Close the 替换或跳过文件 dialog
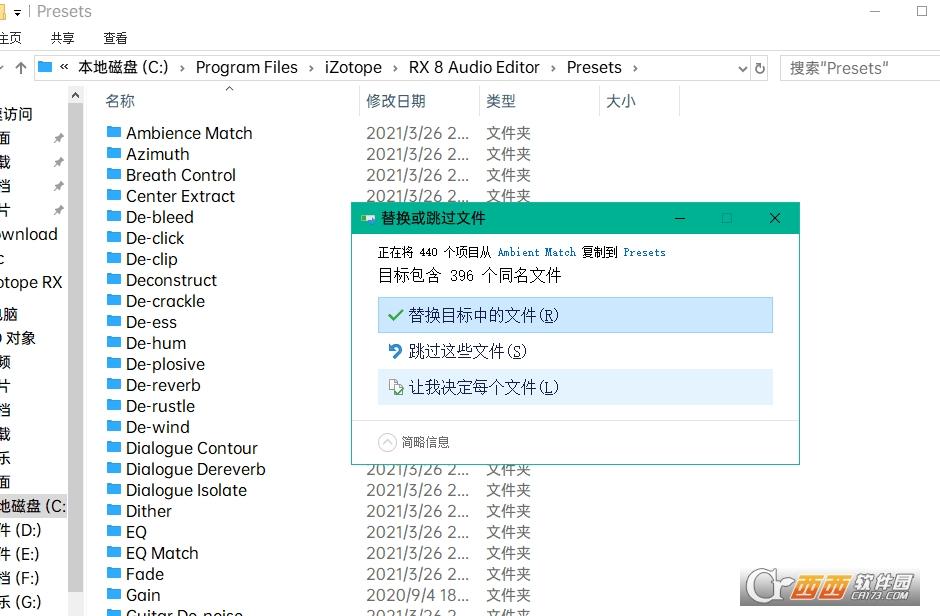The width and height of the screenshot is (940, 616). [x=775, y=218]
